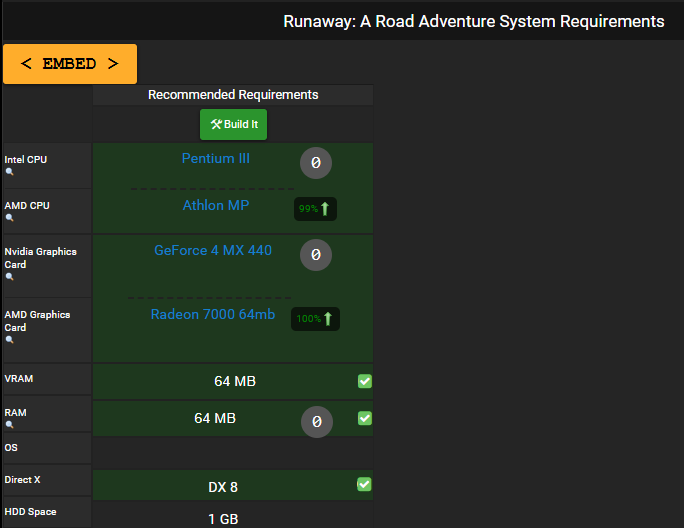Viewport: 684px width, 528px height.
Task: Open the Pentium III link
Action: click(215, 158)
